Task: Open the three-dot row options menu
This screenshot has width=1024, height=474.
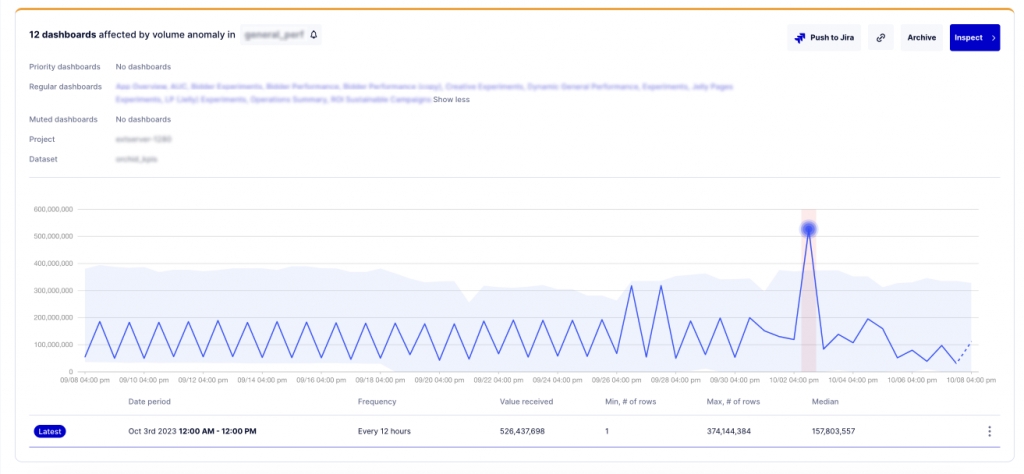Action: 989,431
